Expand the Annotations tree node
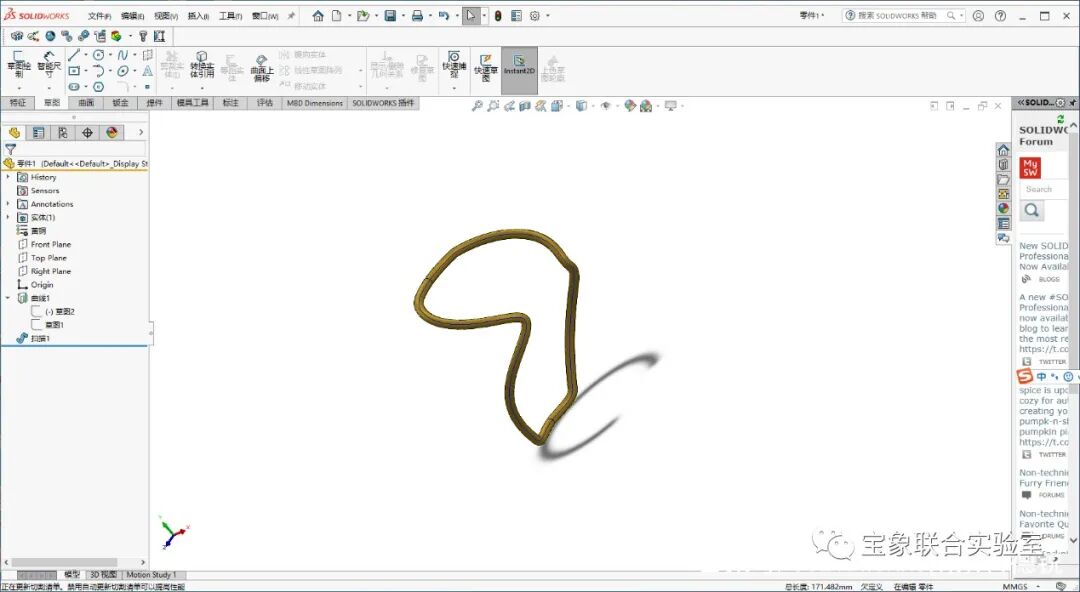This screenshot has height=592, width=1080. tap(8, 204)
